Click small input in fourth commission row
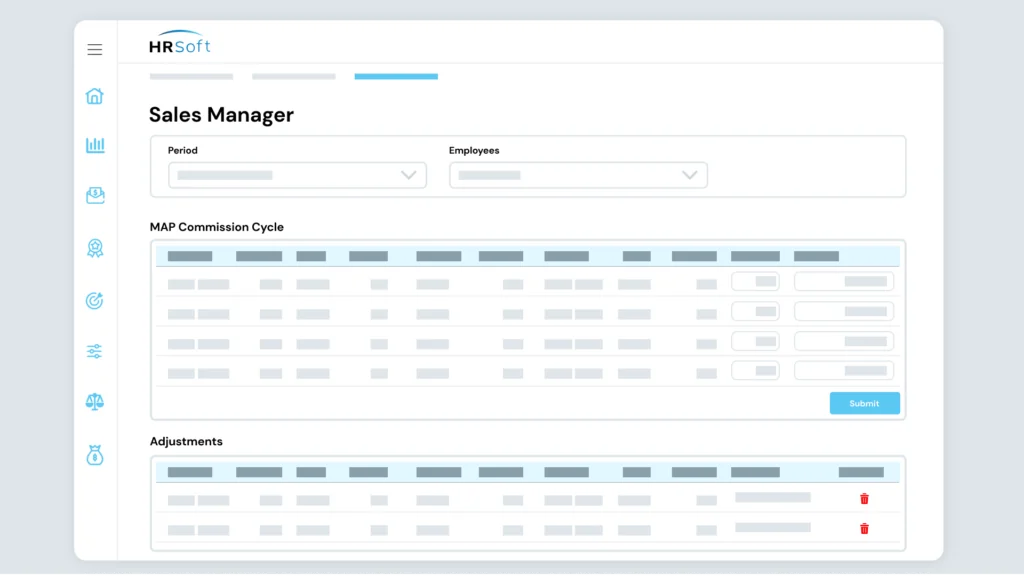 pyautogui.click(x=756, y=370)
